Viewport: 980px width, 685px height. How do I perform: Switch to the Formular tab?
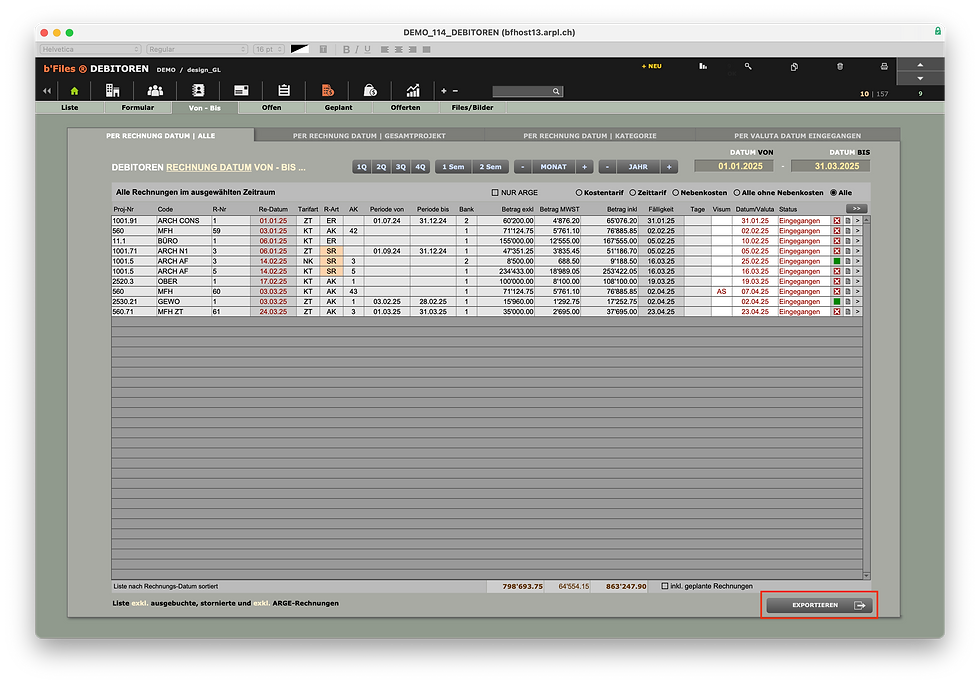pos(138,108)
